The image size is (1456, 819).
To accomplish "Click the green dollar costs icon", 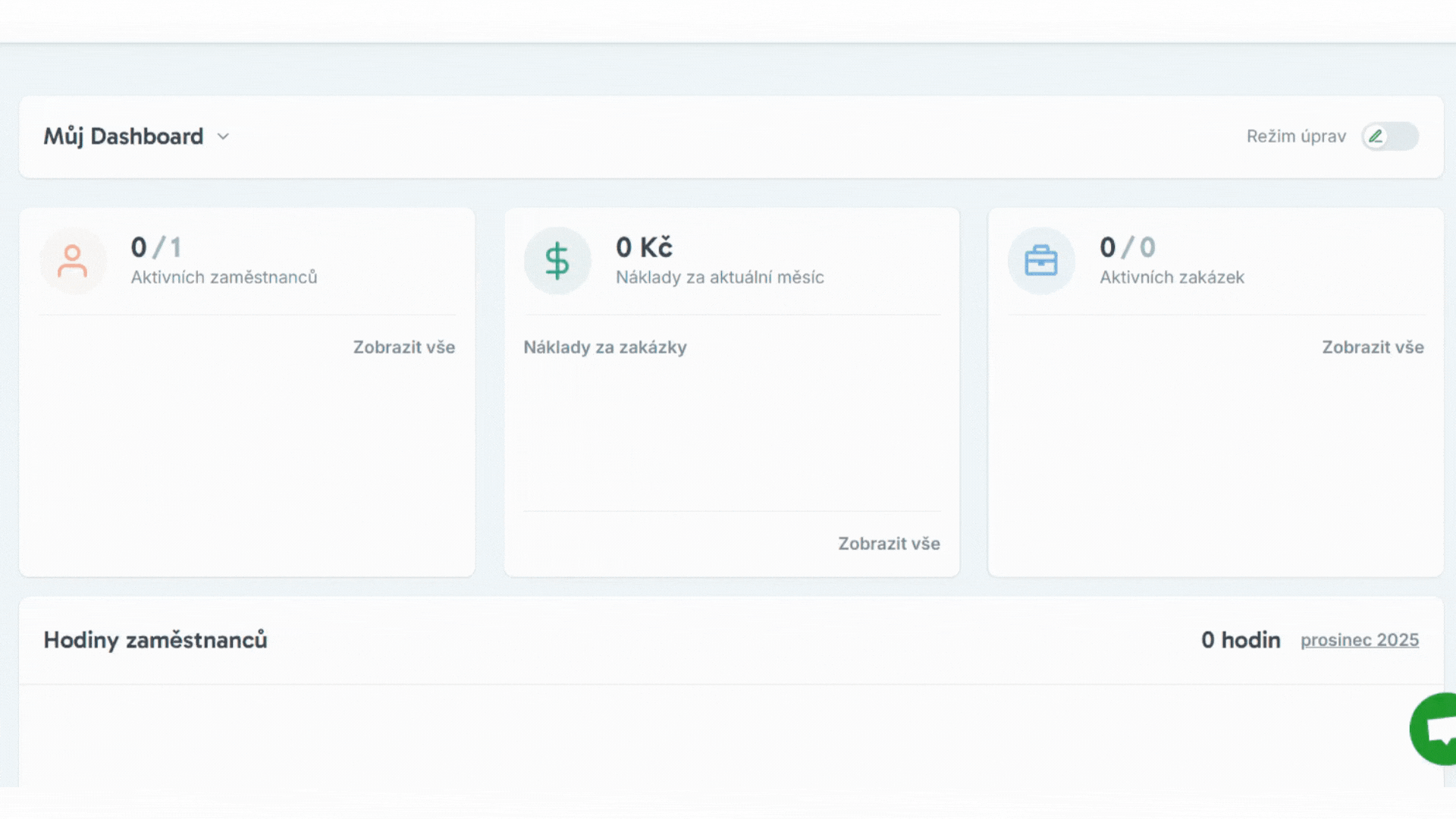I will 557,261.
